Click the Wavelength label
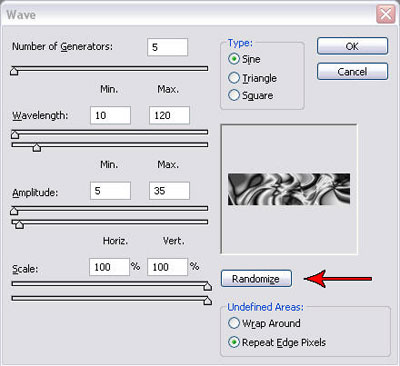Viewport: 400px width, 366px height. click(40, 116)
